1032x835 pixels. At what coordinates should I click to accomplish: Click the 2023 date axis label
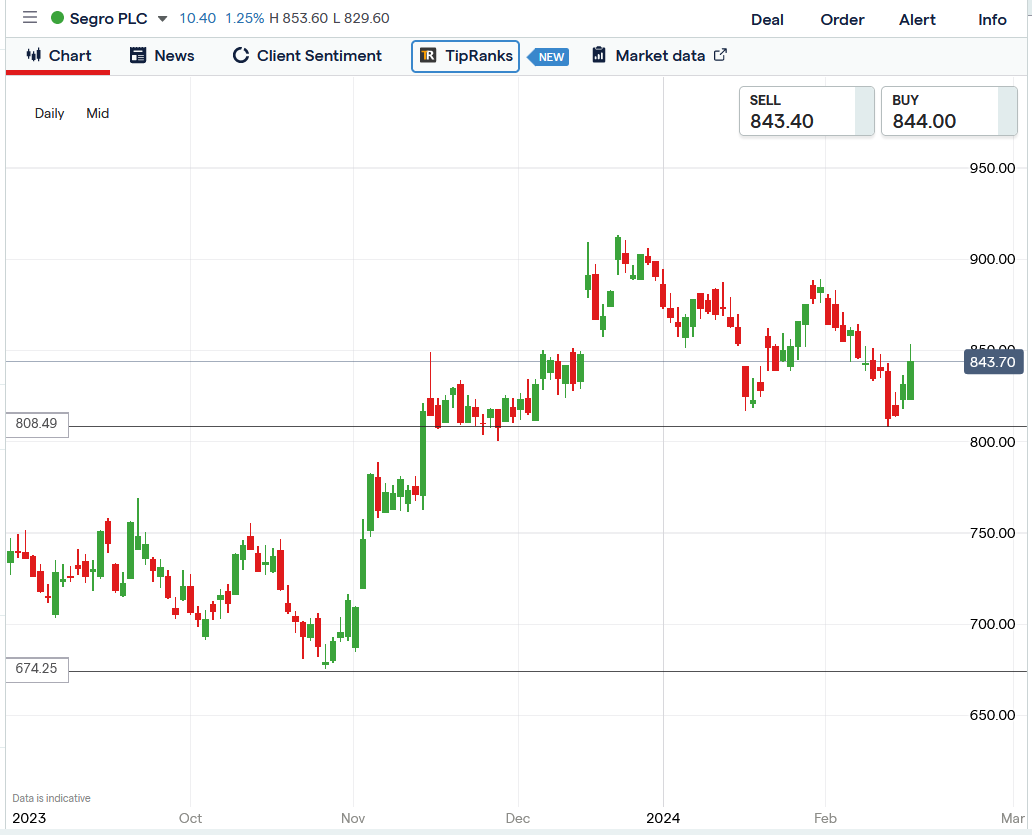29,818
